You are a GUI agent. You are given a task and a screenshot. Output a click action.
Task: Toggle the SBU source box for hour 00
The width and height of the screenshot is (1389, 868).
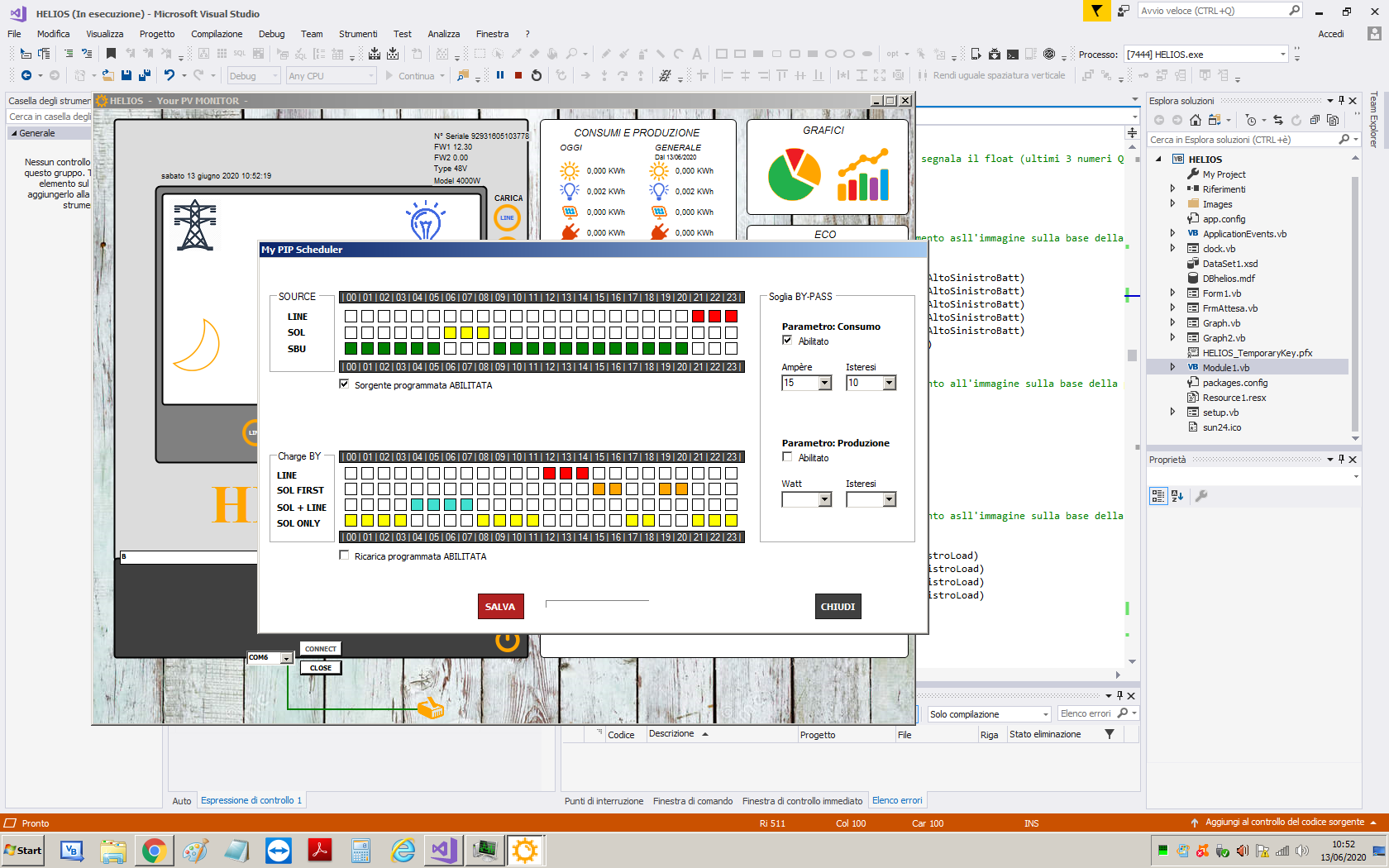point(351,348)
